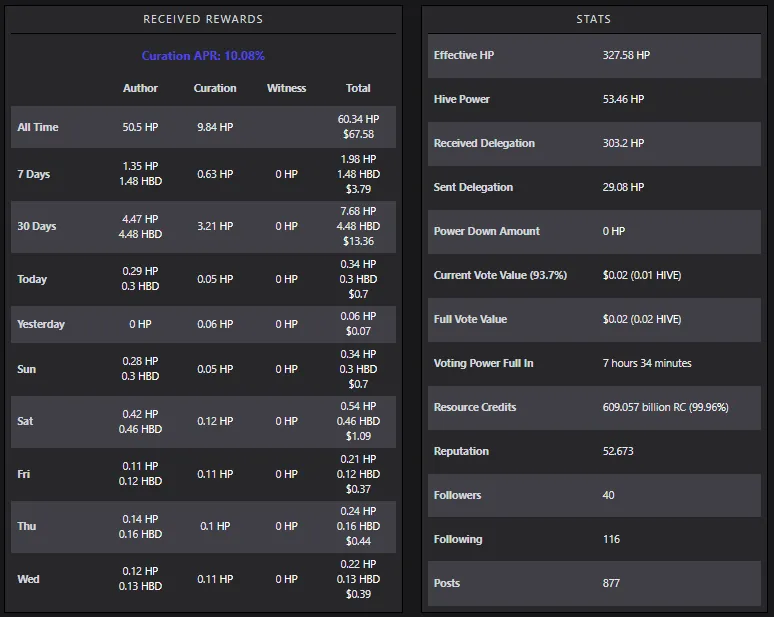This screenshot has width=774, height=617.
Task: Select the Sat row label
Action: (x=25, y=421)
